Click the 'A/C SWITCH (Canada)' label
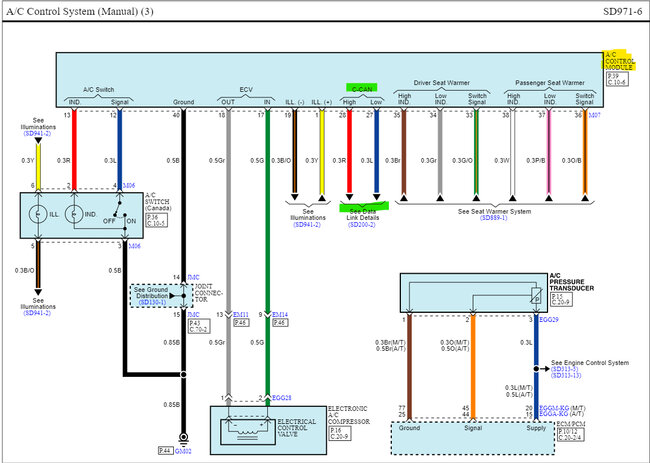This screenshot has height=463, width=650. (158, 201)
